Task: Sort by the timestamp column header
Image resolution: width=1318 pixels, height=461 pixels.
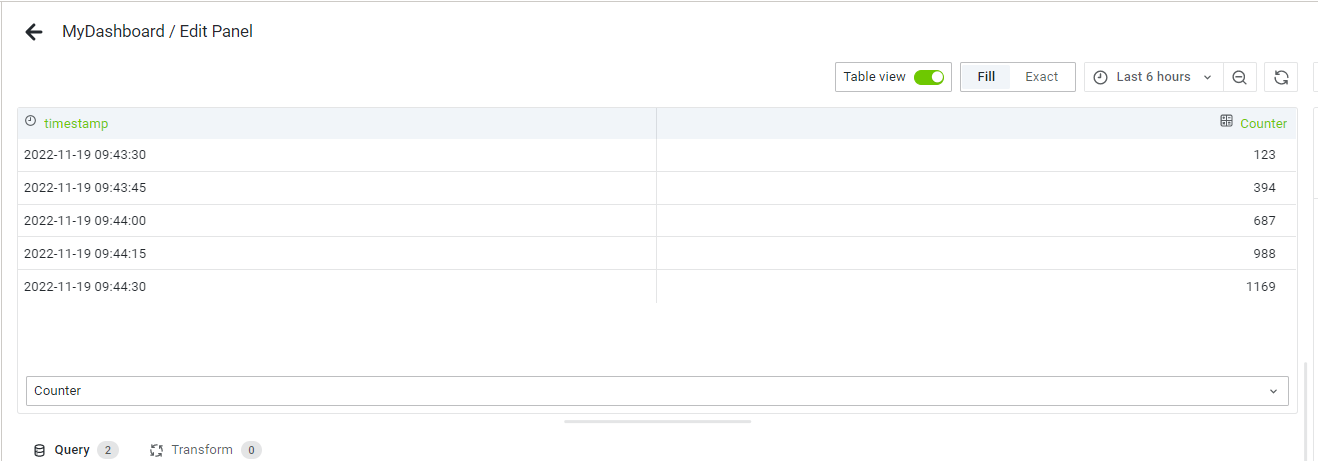Action: click(x=76, y=123)
